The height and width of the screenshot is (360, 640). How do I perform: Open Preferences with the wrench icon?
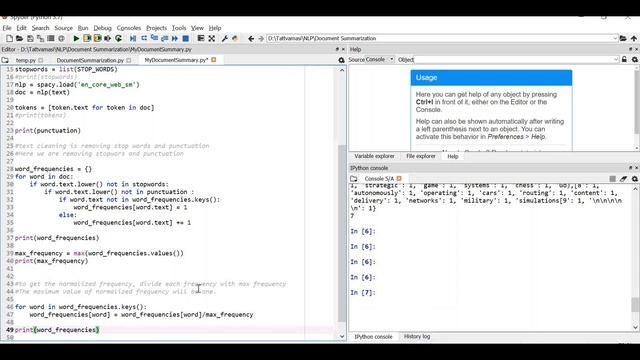click(224, 38)
